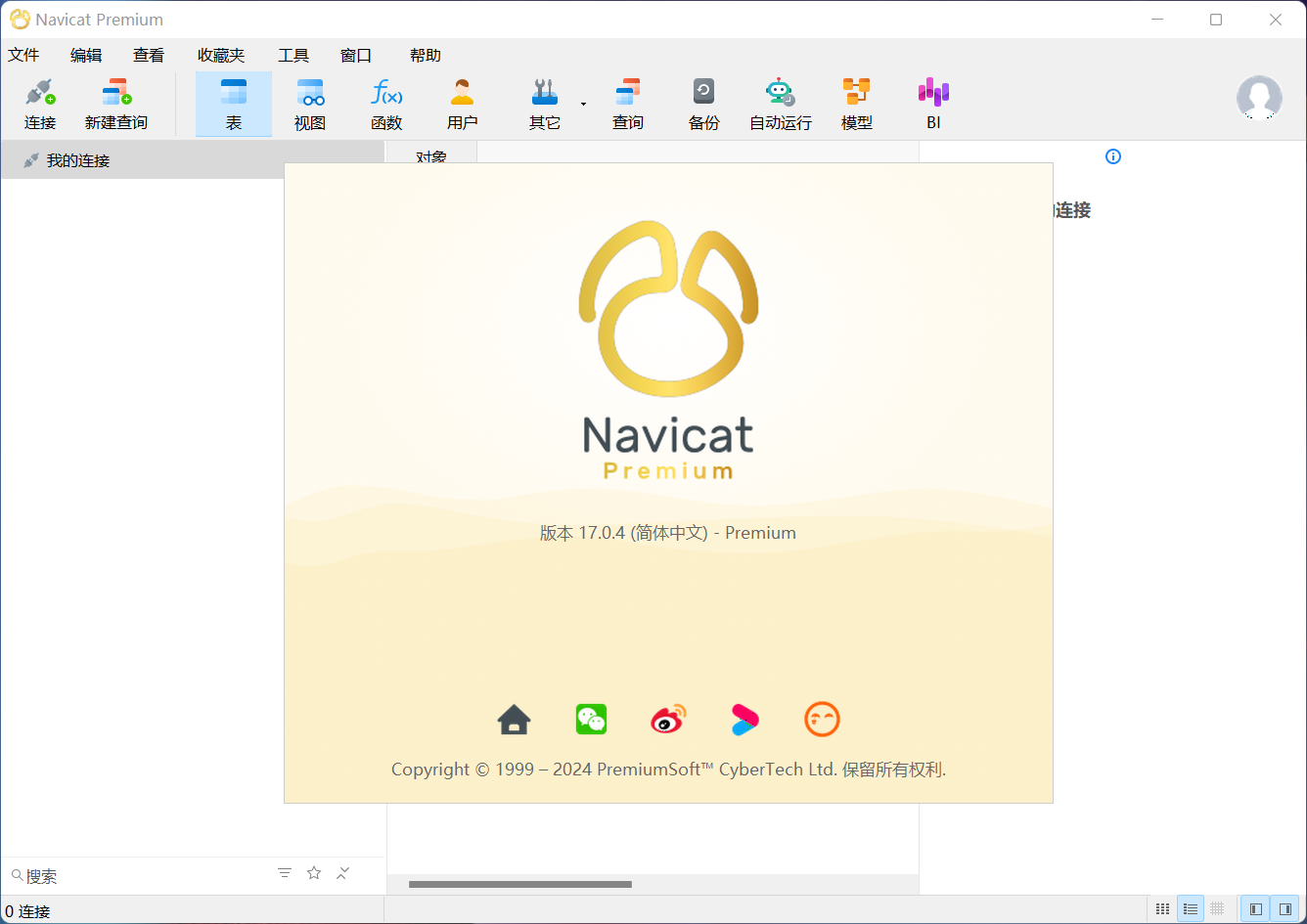Open the Help (帮助) menu
The image size is (1307, 924).
(426, 56)
